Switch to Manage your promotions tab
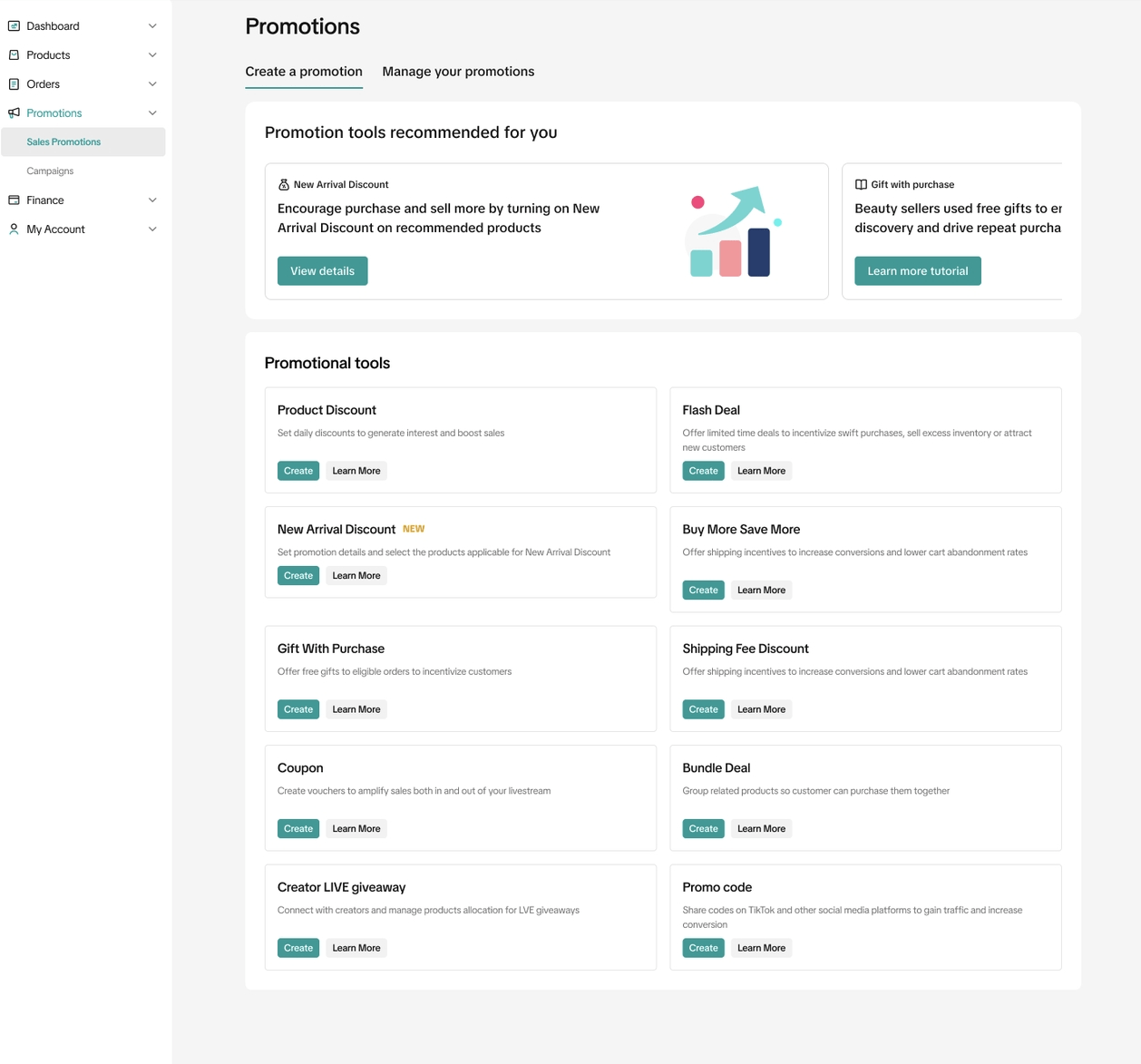1141x1064 pixels. 458,72
